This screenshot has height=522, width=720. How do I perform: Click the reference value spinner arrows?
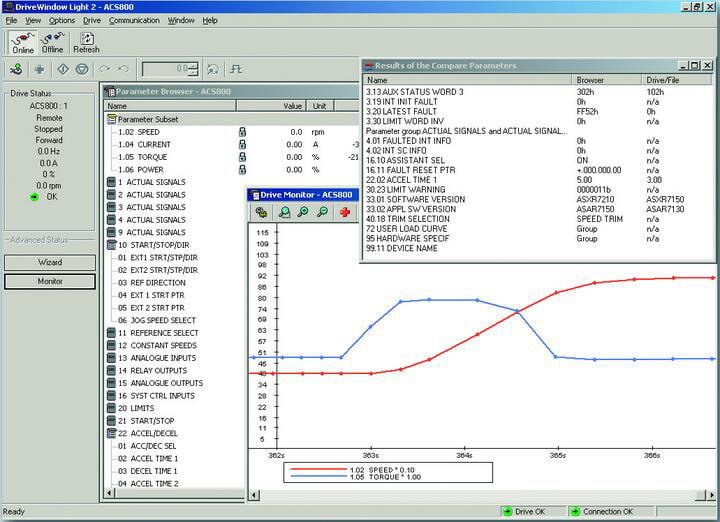click(194, 69)
